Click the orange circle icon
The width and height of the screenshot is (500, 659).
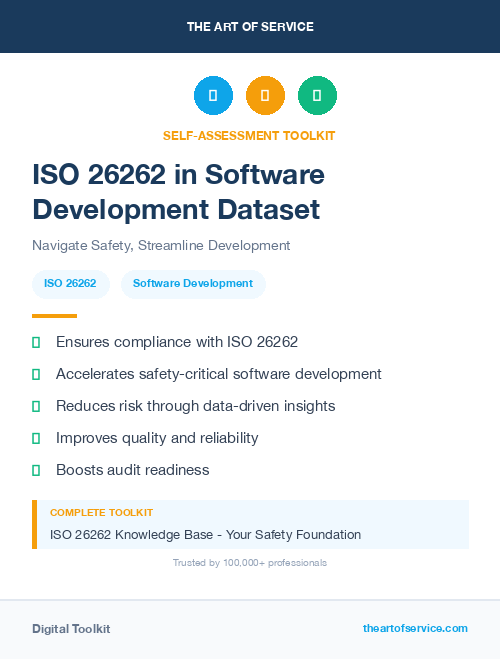pos(265,95)
